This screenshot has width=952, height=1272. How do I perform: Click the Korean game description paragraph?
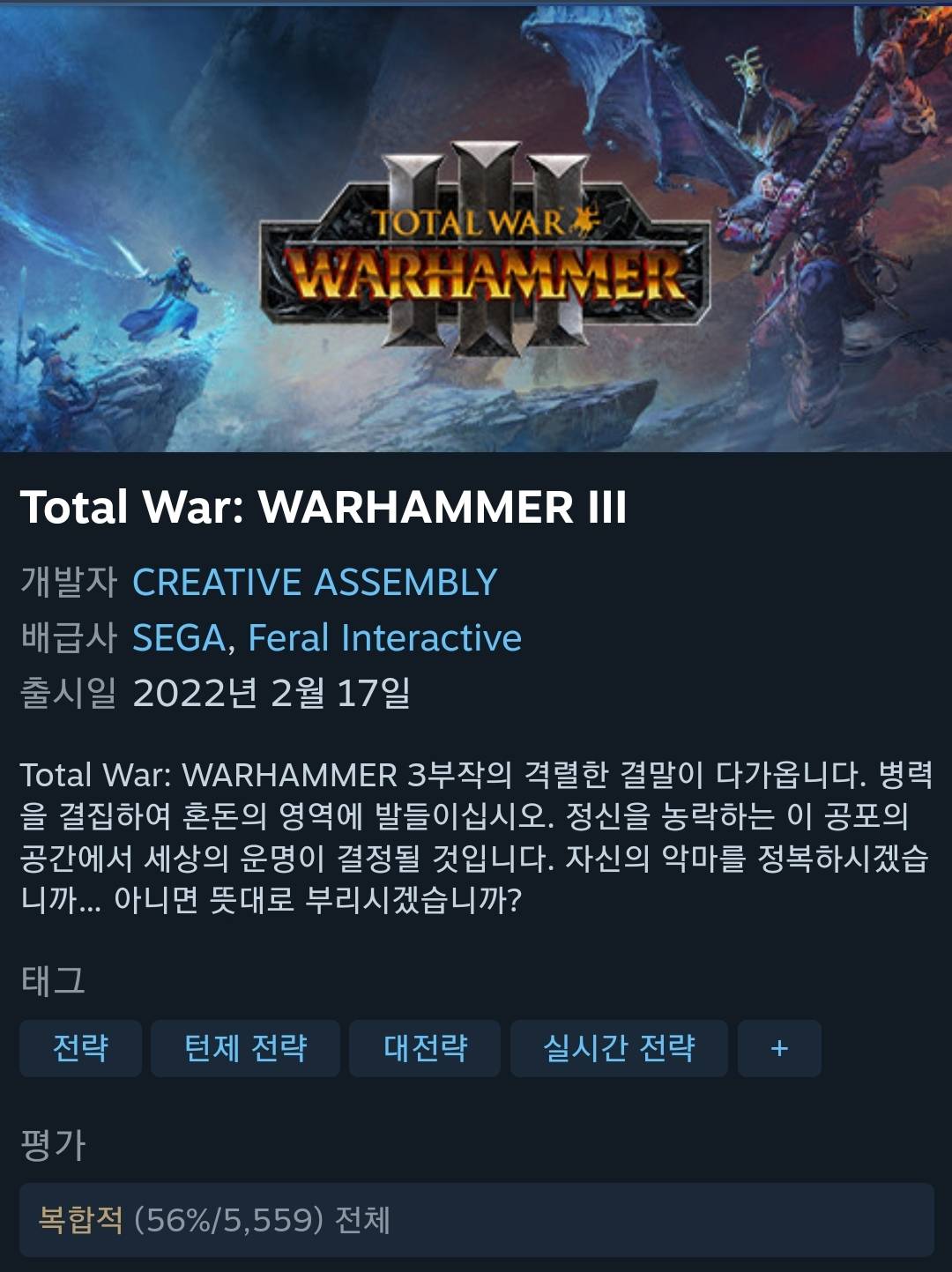pyautogui.click(x=476, y=837)
